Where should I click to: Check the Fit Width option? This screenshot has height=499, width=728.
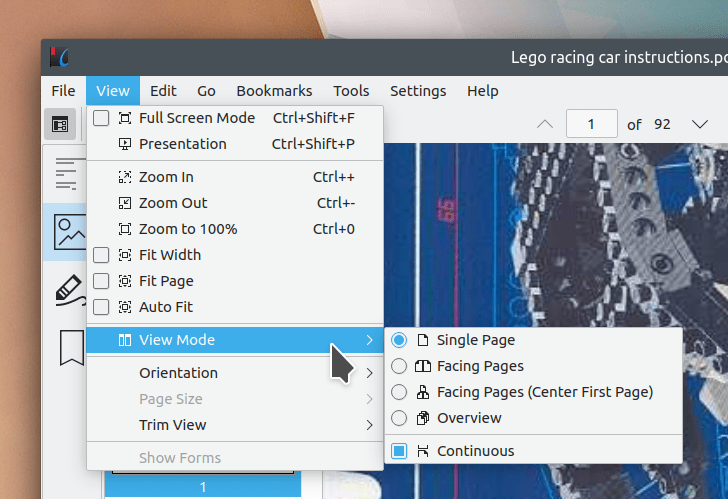tap(101, 255)
